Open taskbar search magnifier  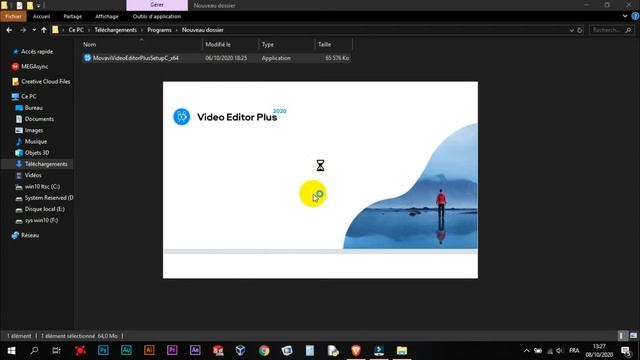click(34, 350)
